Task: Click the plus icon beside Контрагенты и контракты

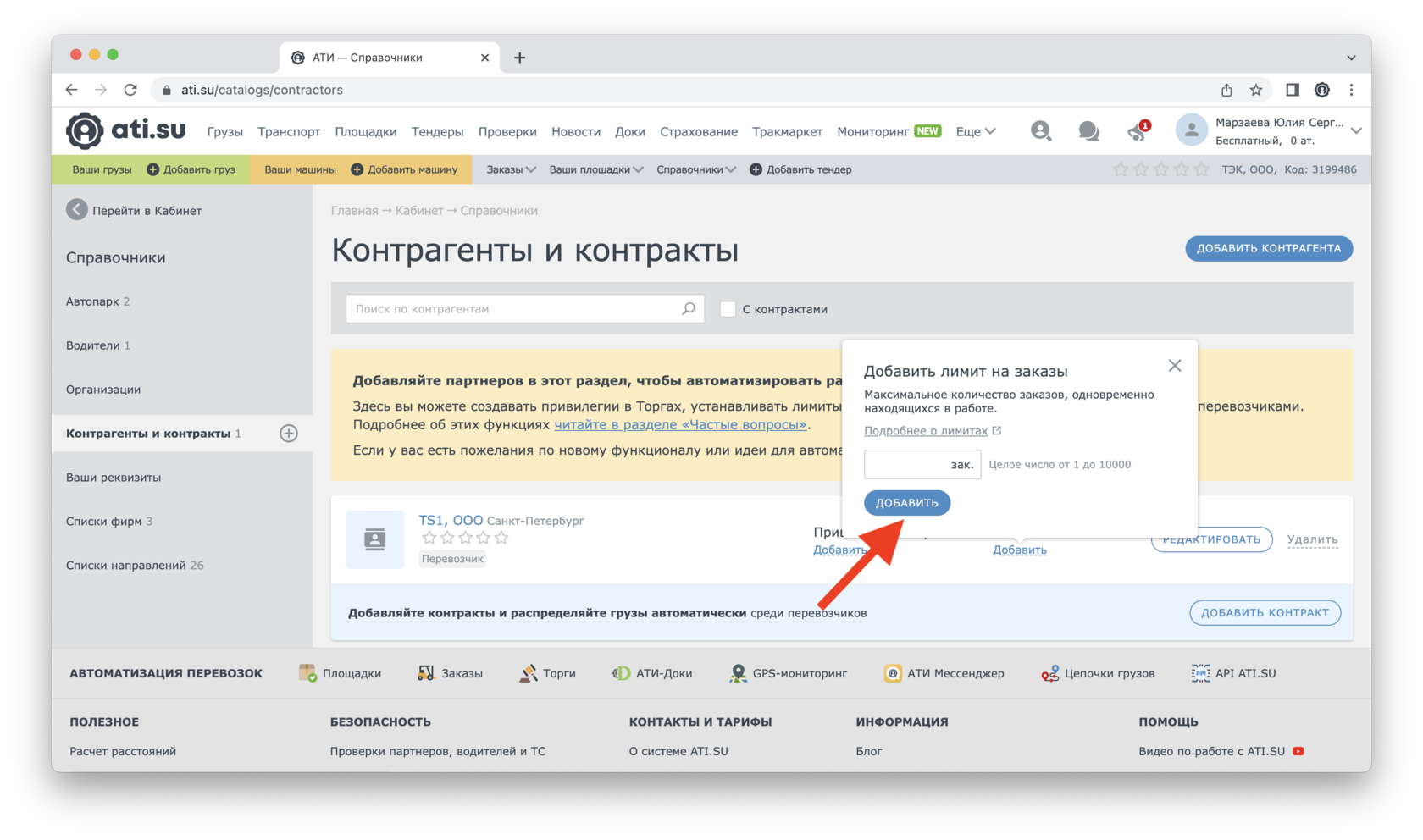Action: tap(289, 434)
